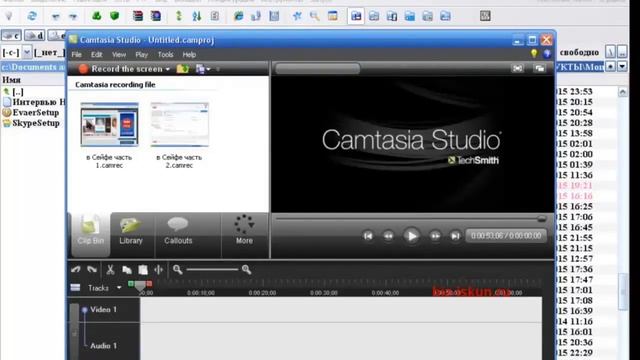Select drive d button in file manager

[x=35, y=36]
